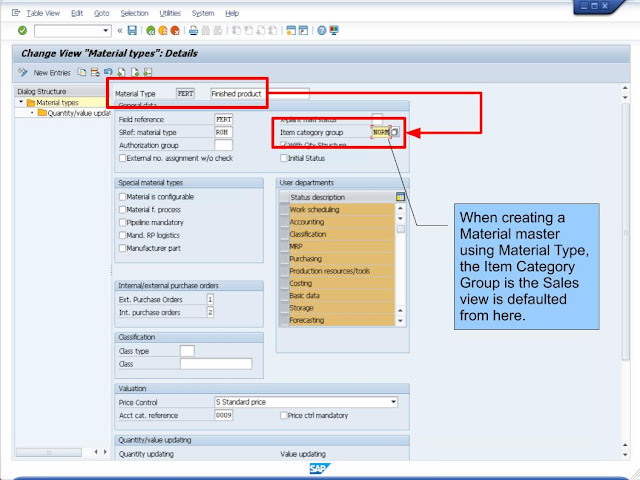Open the Goto menu
Screen dimensions: 640x480
pos(102,13)
